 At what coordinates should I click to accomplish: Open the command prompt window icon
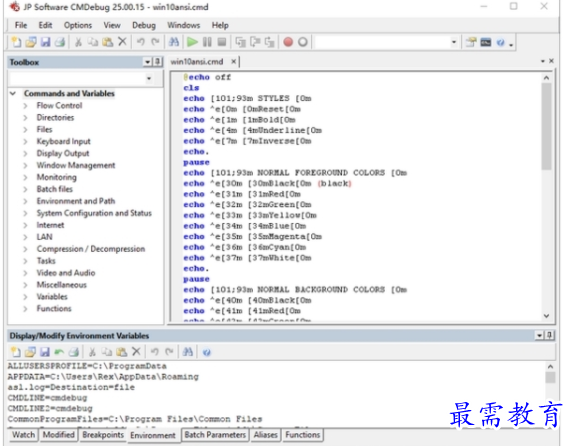pyautogui.click(x=486, y=42)
